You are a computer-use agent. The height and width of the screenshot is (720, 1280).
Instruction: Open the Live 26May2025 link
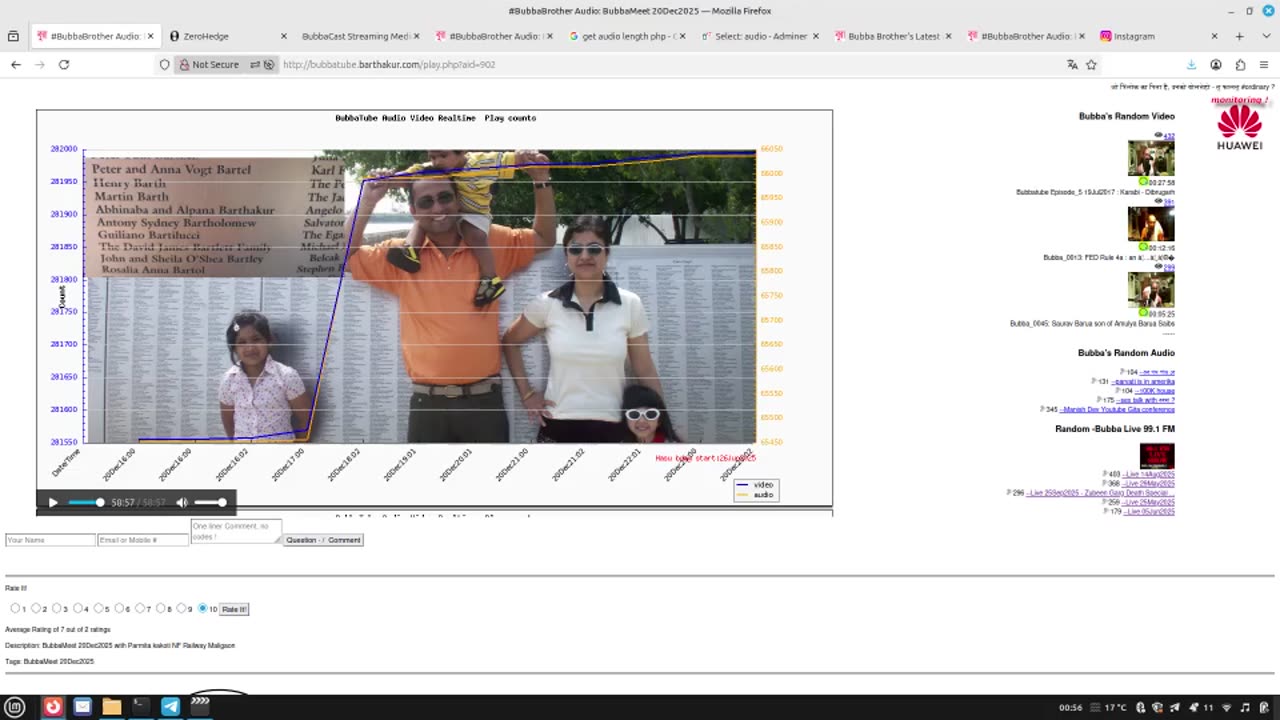[1148, 483]
